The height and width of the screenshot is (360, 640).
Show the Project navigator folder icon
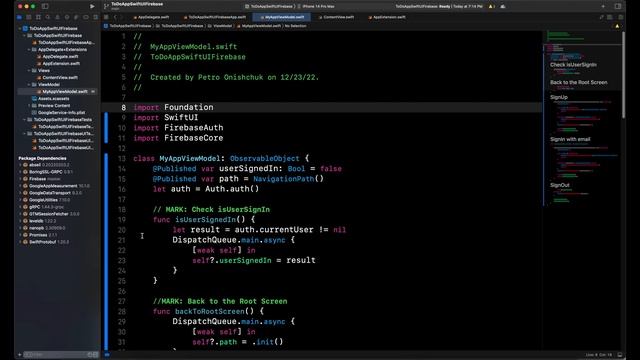pos(19,17)
